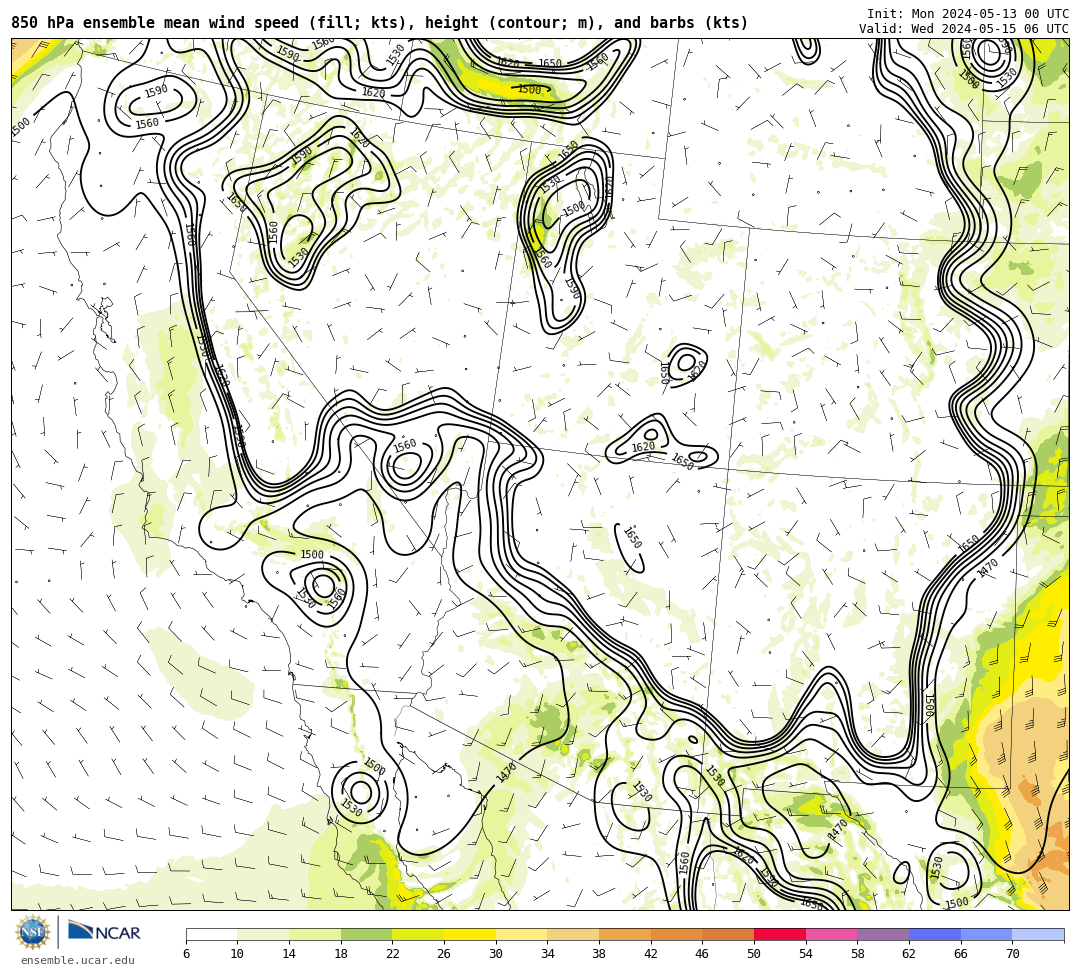
Task: Click the 18-22 kts green color swatch
Action: coord(366,934)
